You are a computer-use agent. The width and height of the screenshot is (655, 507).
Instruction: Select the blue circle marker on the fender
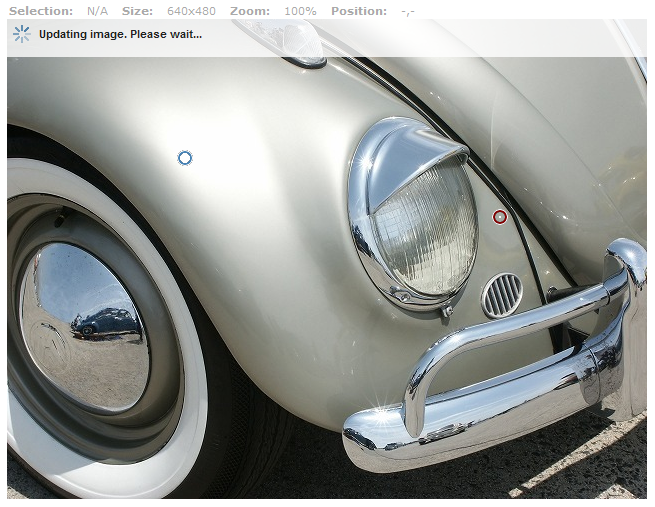(x=185, y=158)
